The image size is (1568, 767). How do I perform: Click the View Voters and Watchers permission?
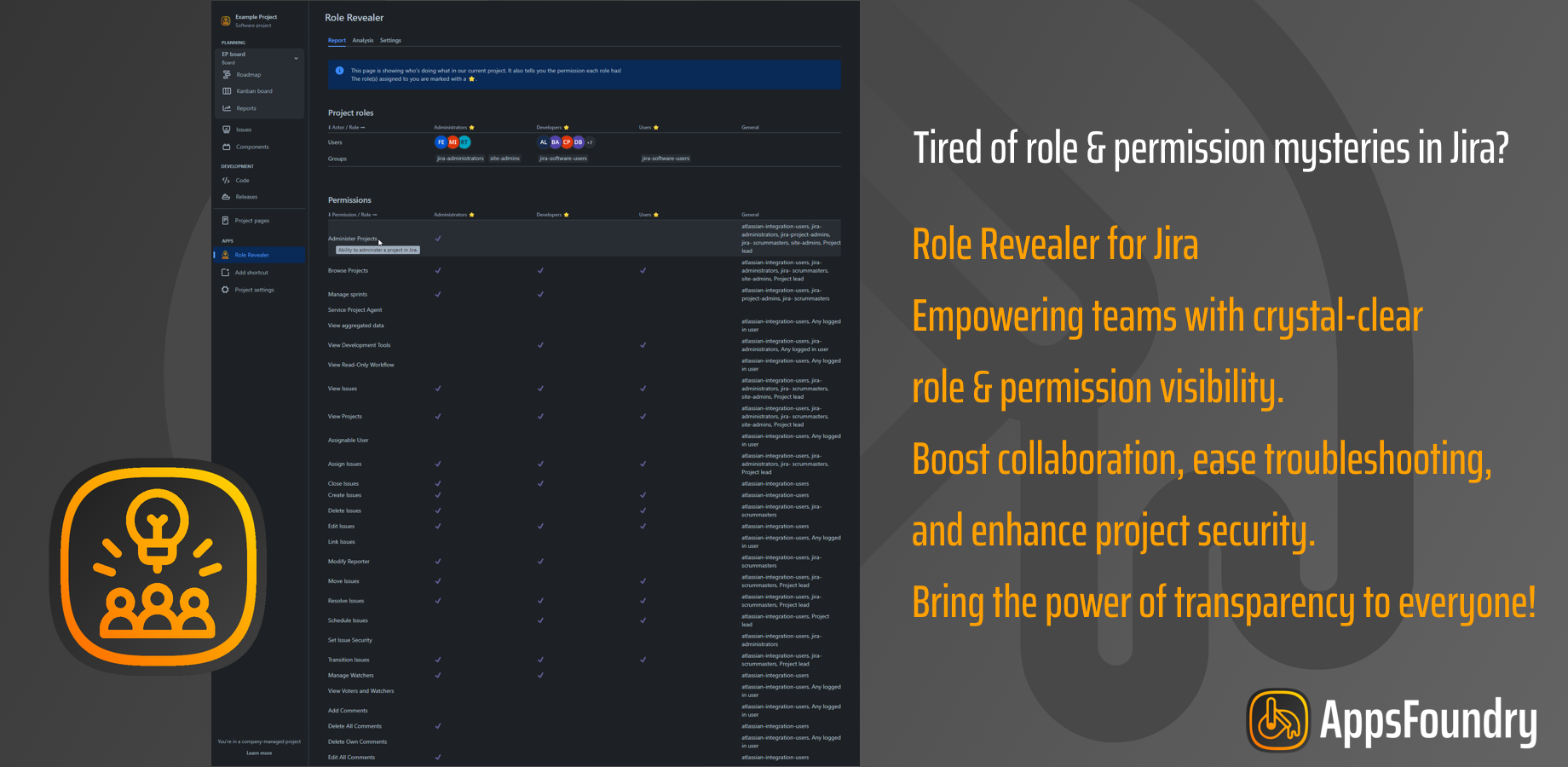(x=361, y=691)
